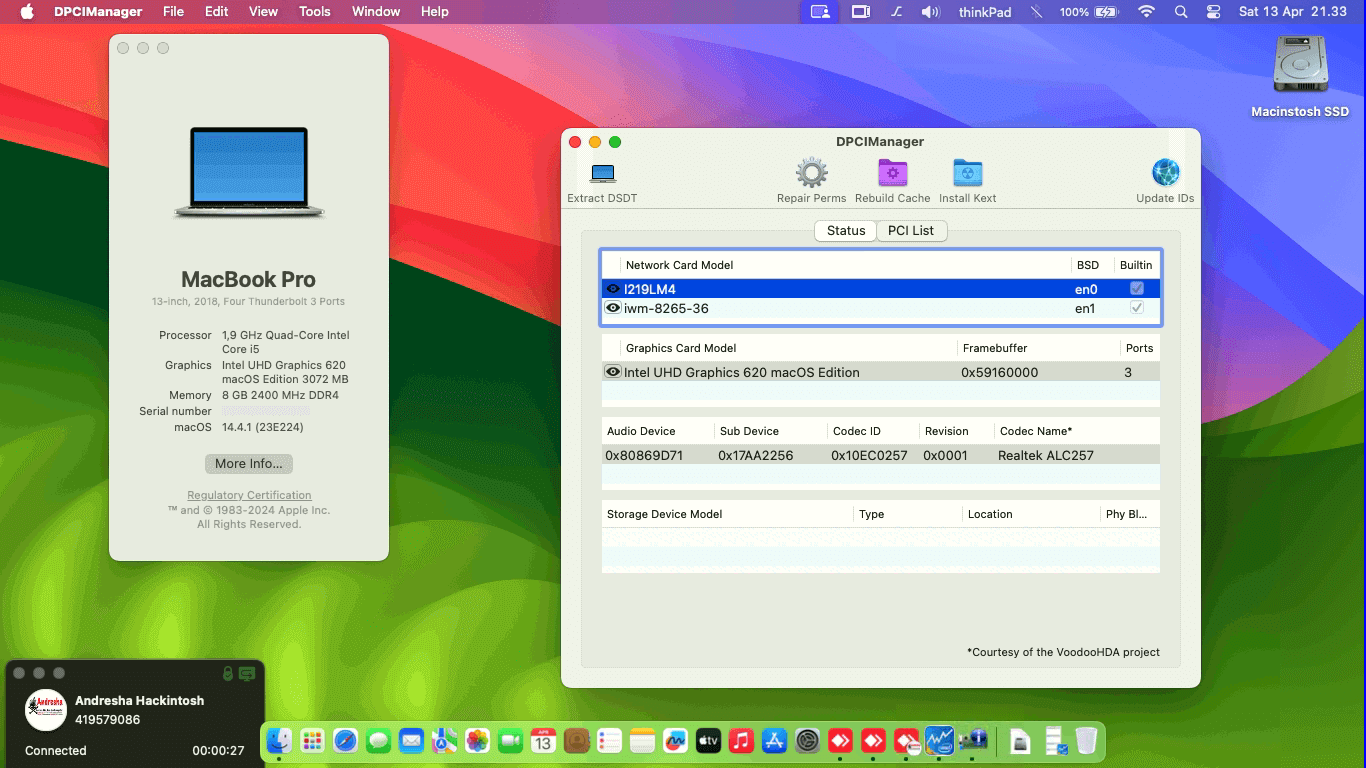
Task: Toggle the eye icon for Intel UHD Graphics 620
Action: coord(613,372)
